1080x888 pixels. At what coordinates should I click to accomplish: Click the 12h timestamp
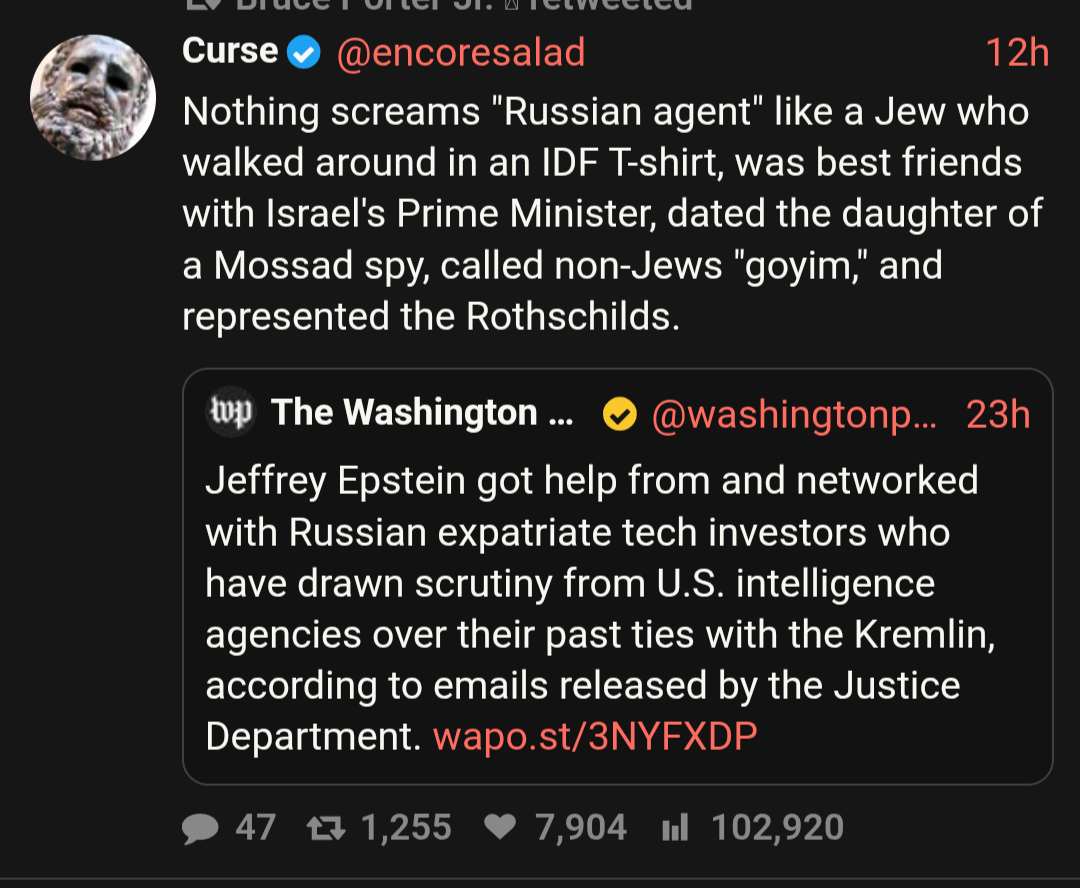coord(1016,53)
